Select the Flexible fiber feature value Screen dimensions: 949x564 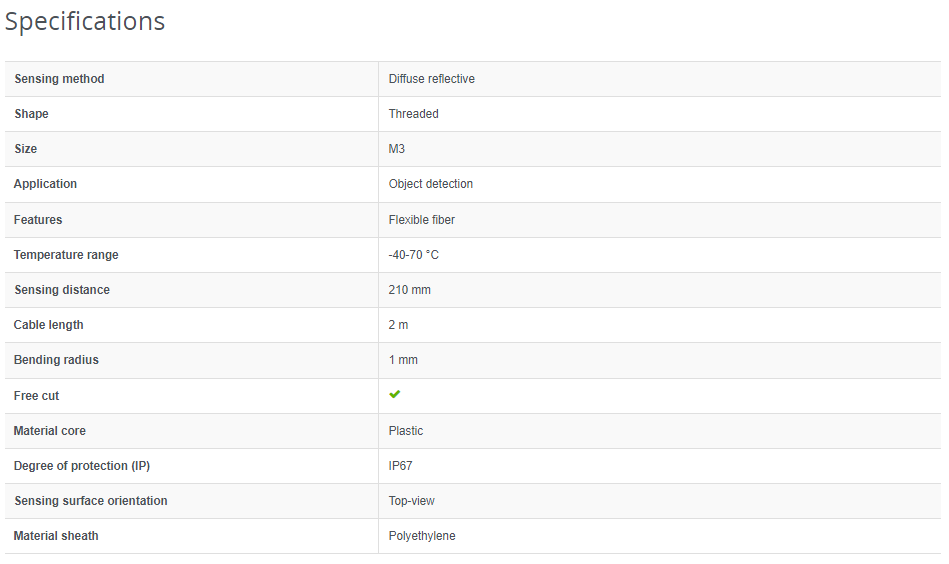(422, 220)
